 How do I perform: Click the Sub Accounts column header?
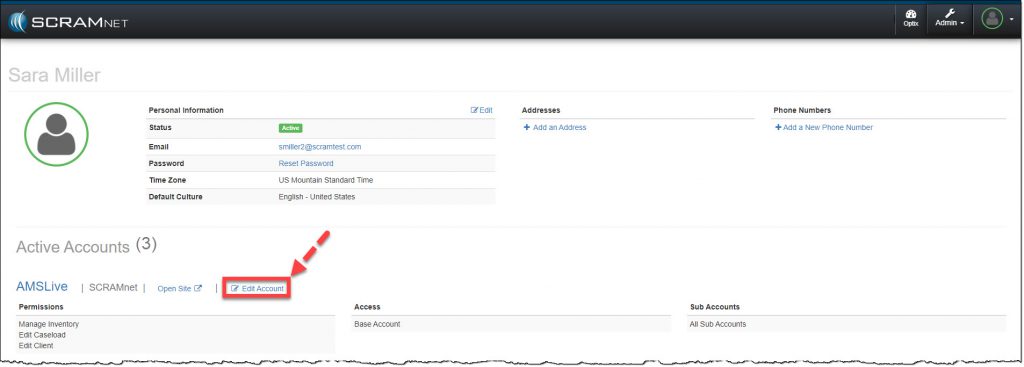(714, 306)
